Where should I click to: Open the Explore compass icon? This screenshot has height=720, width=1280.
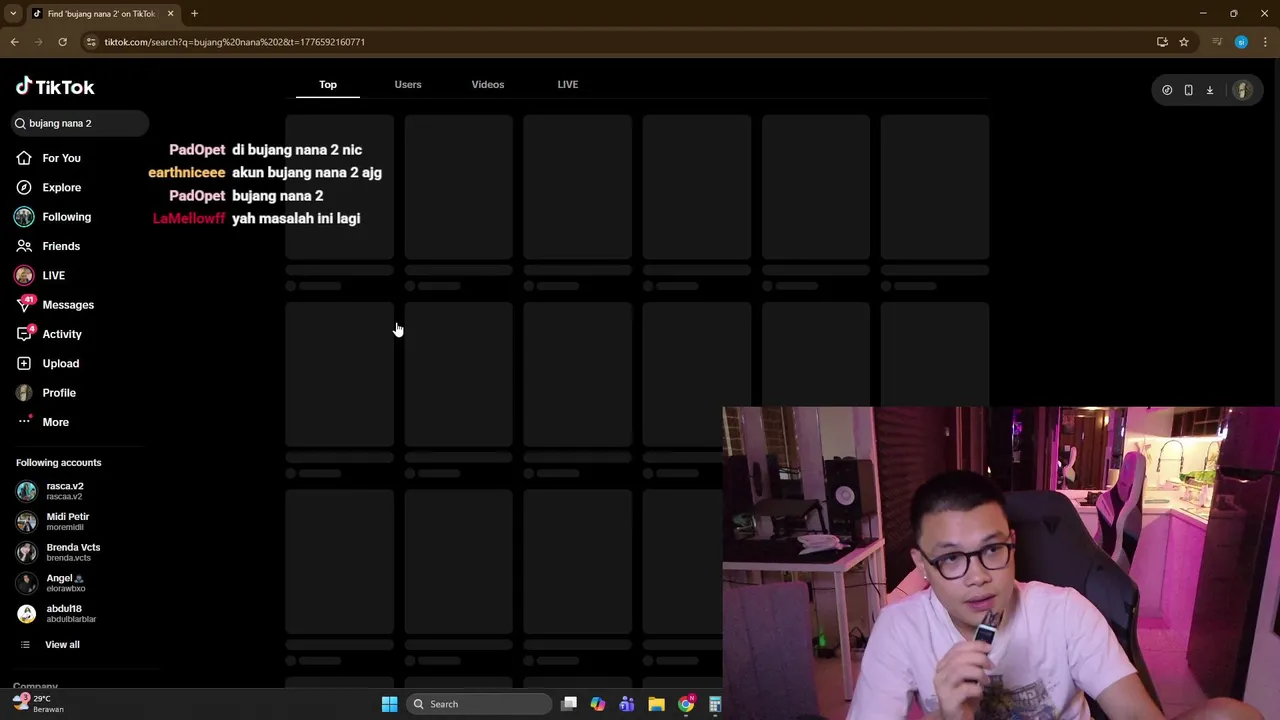click(24, 187)
